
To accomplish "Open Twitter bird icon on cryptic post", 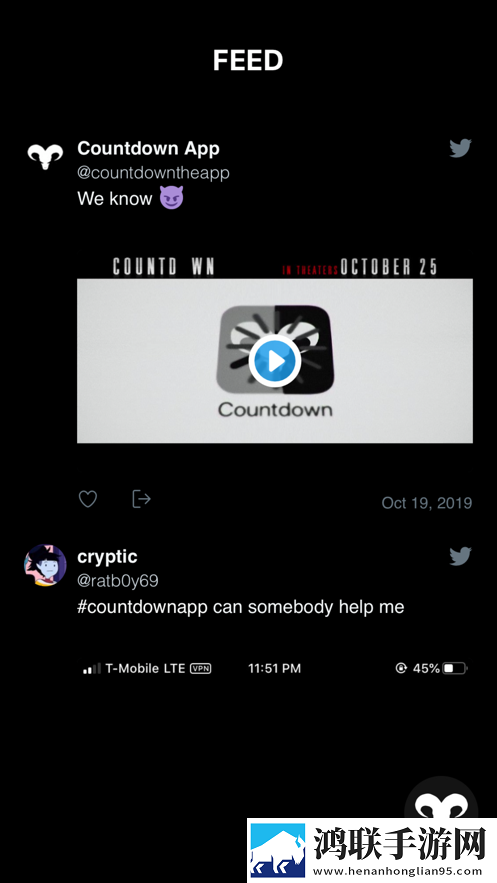I will point(460,556).
